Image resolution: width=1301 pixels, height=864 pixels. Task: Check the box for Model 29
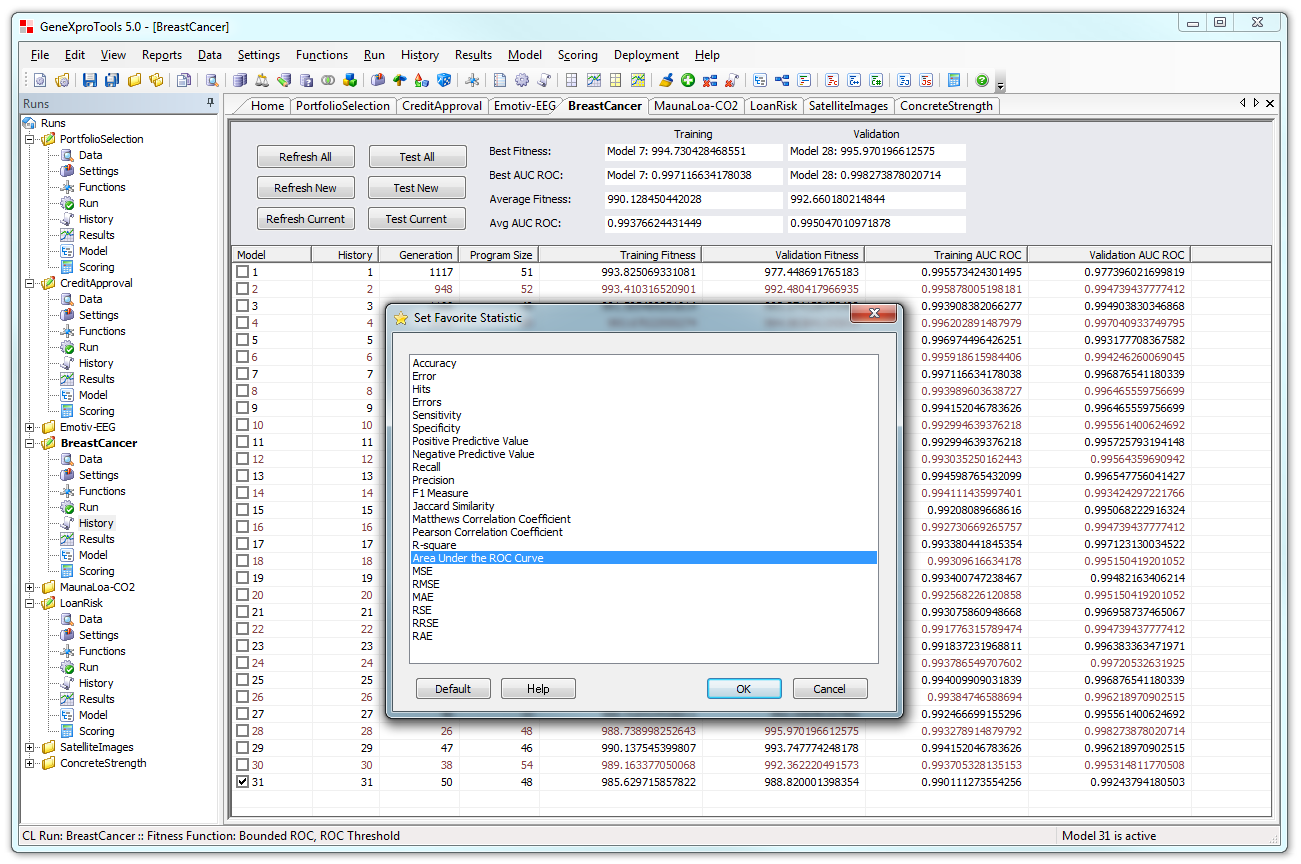[242, 748]
